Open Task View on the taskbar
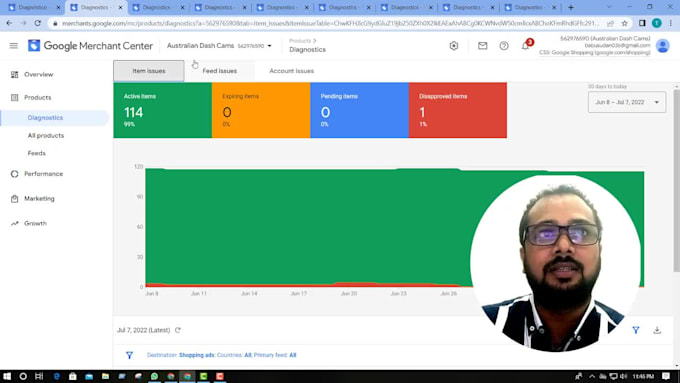This screenshot has height=383, width=680. point(39,376)
